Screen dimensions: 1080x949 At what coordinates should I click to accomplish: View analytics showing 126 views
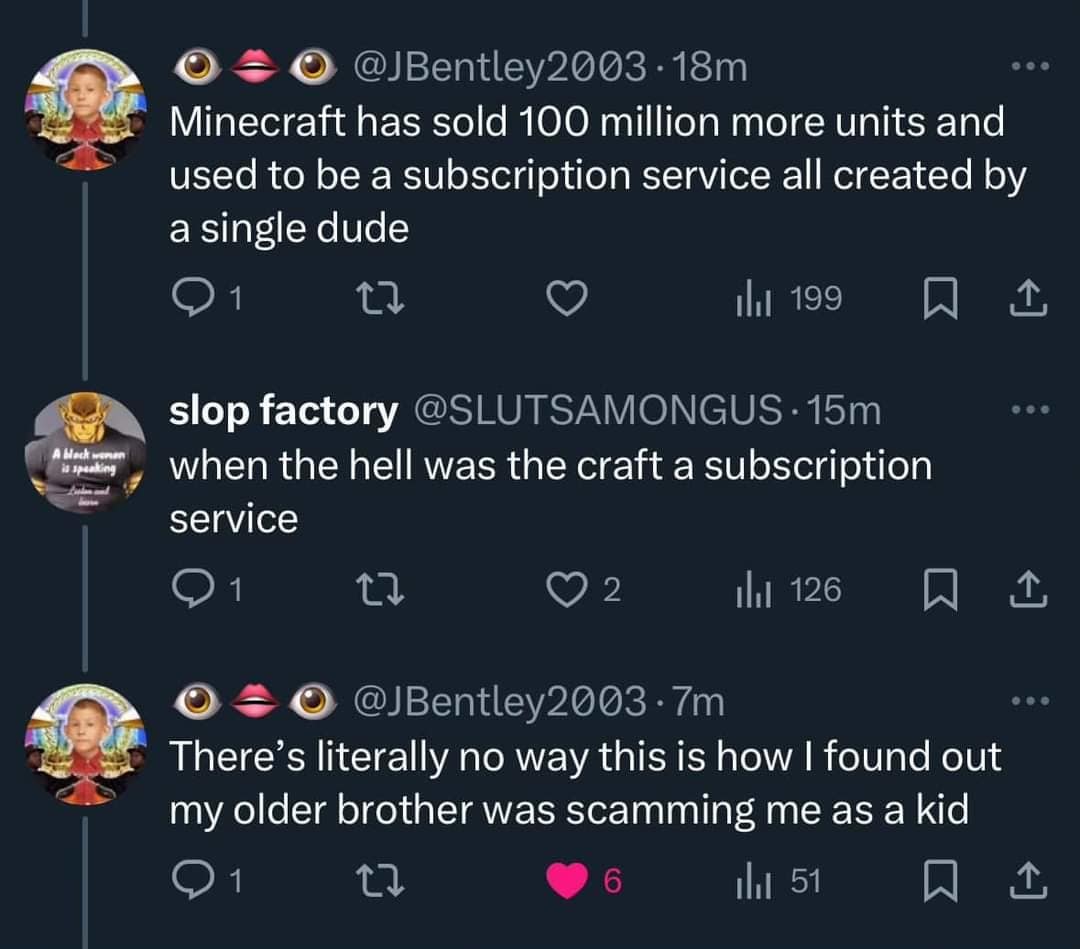(x=789, y=590)
